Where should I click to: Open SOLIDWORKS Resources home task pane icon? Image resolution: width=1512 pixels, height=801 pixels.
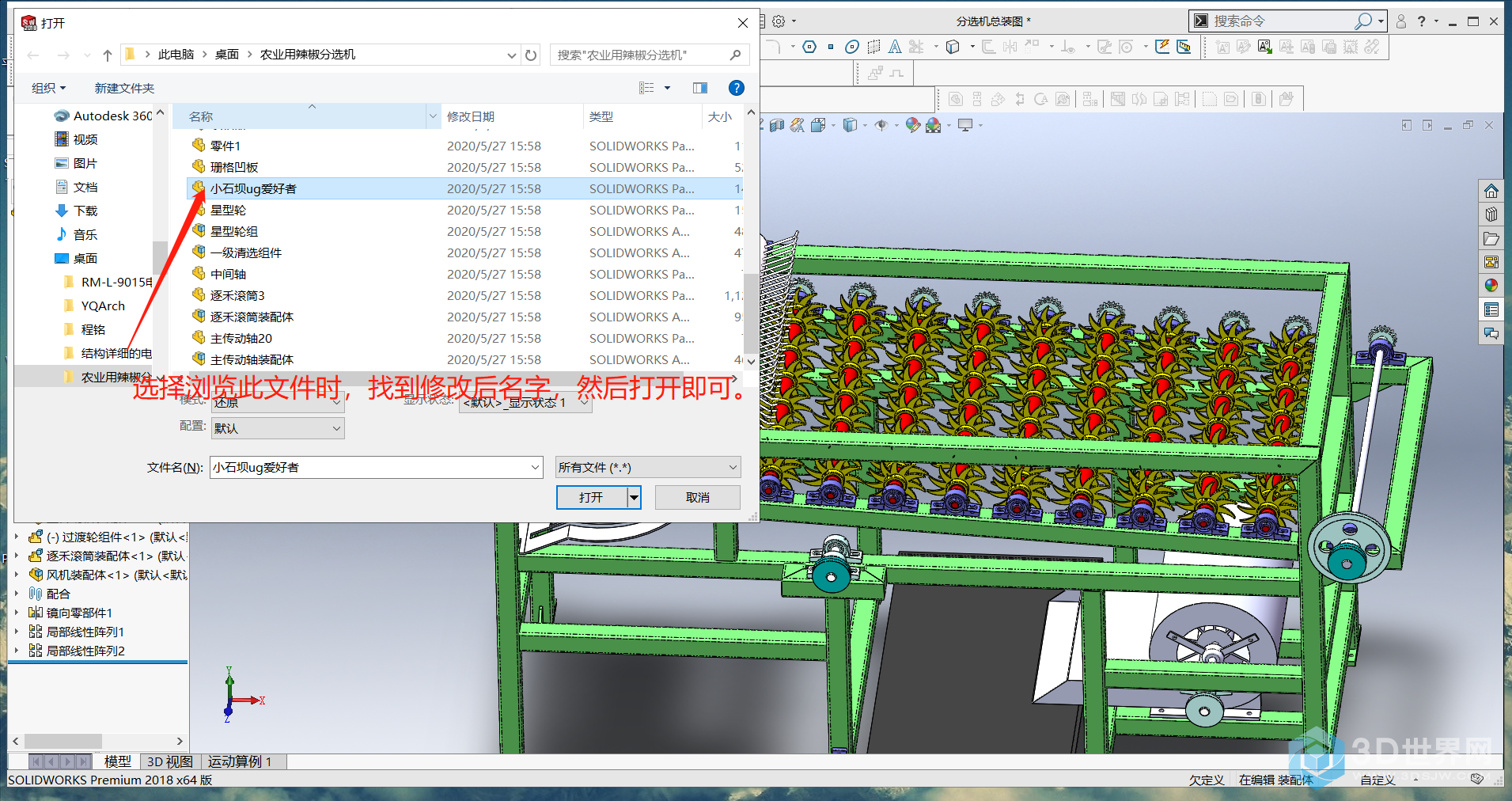click(1491, 191)
